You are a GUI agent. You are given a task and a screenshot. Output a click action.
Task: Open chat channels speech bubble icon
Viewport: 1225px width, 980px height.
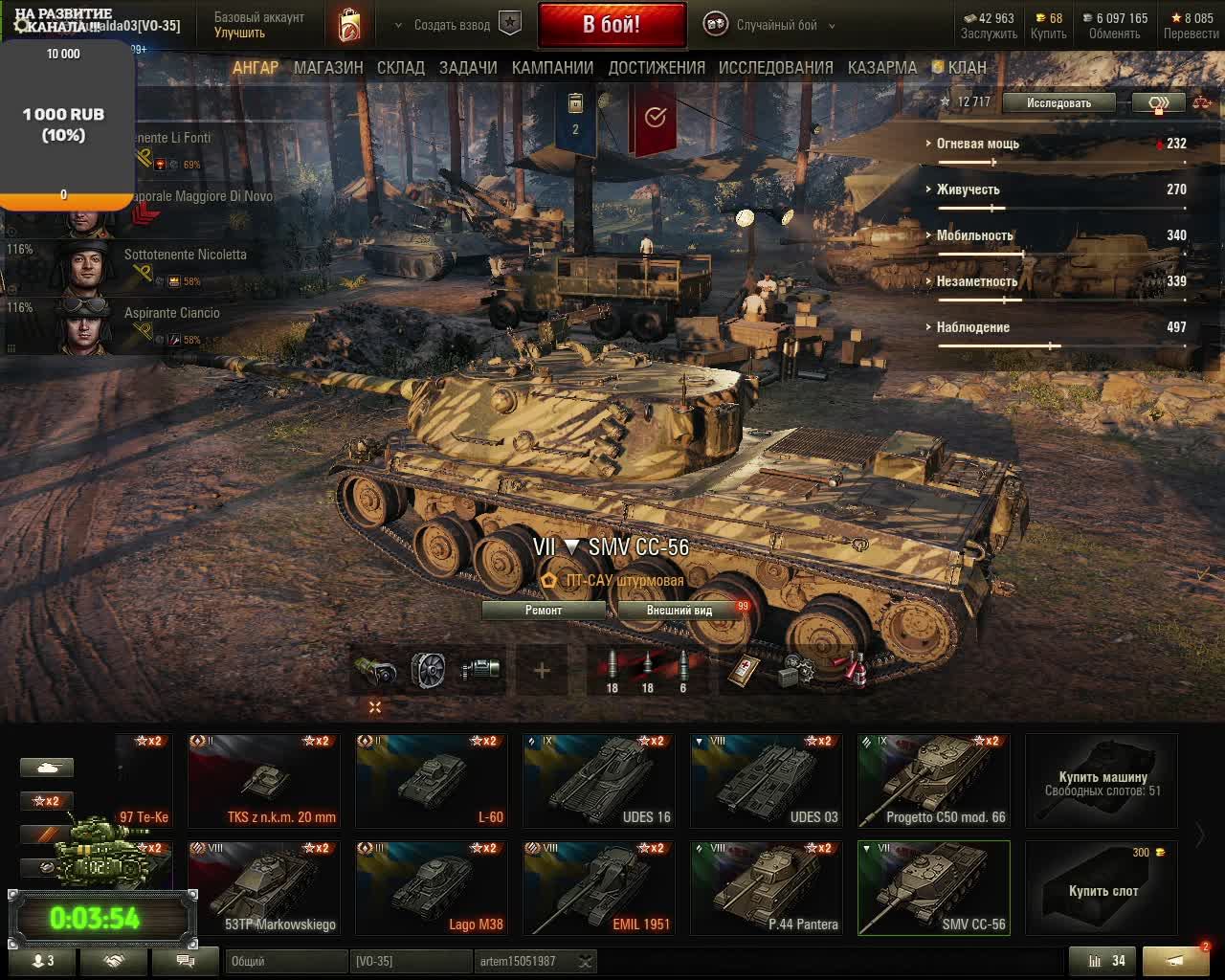185,961
